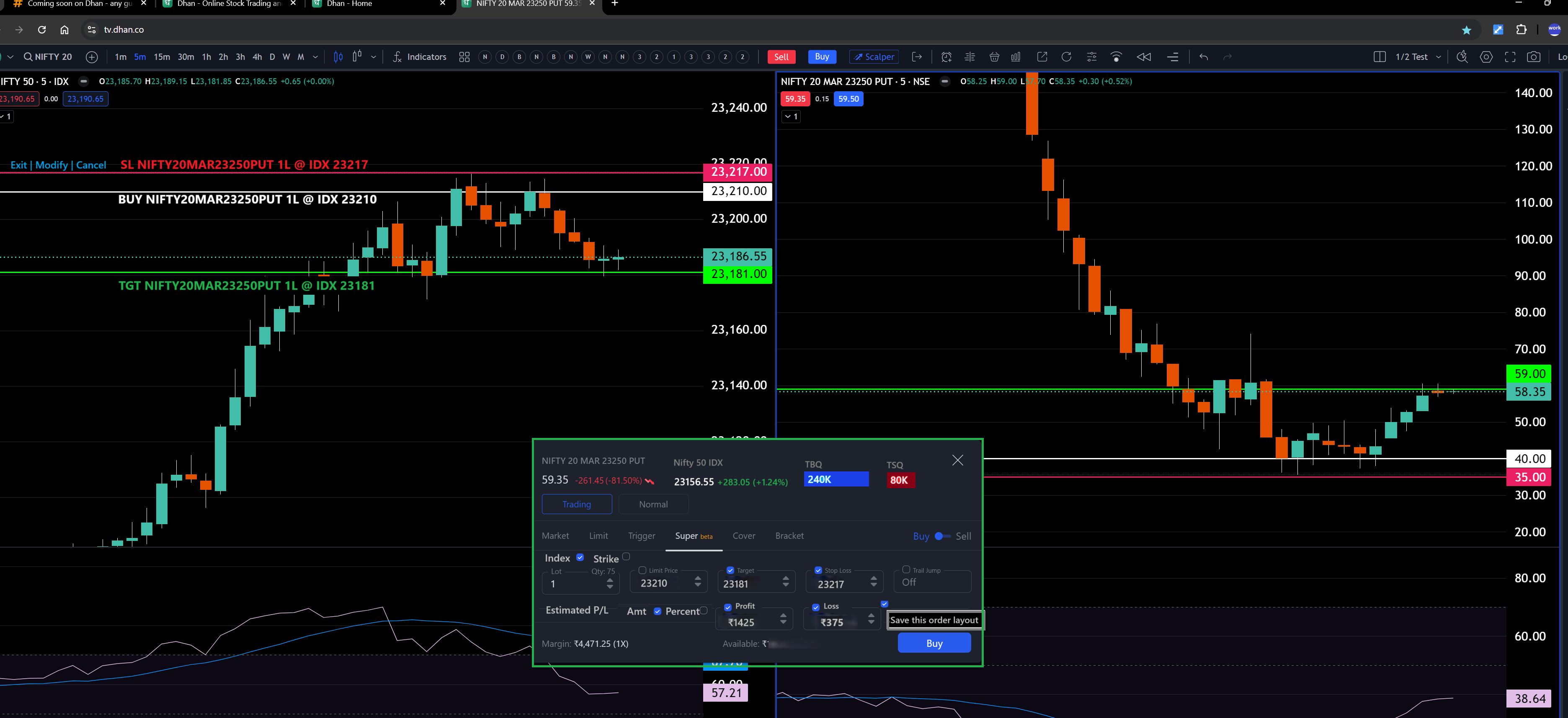The width and height of the screenshot is (1568, 718).
Task: Open the hexagon settings icon
Action: [1486, 57]
